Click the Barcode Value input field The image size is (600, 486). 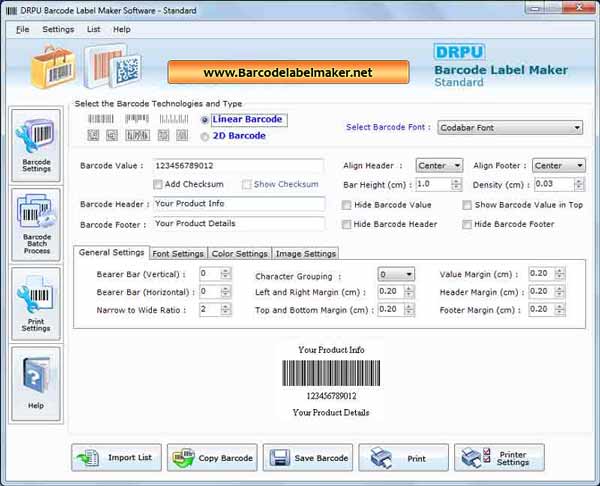(x=238, y=166)
